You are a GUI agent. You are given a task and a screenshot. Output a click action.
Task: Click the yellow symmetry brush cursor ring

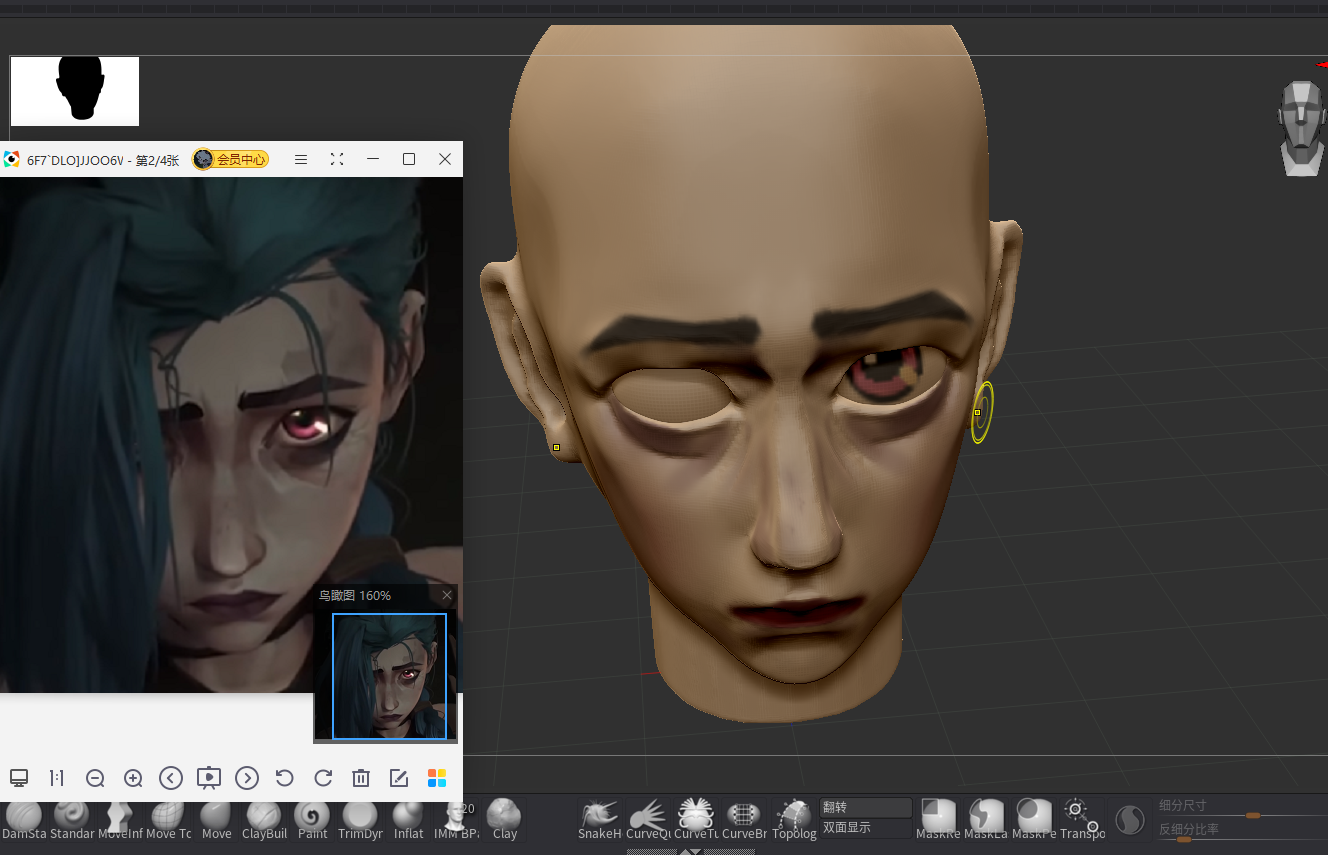pos(982,412)
